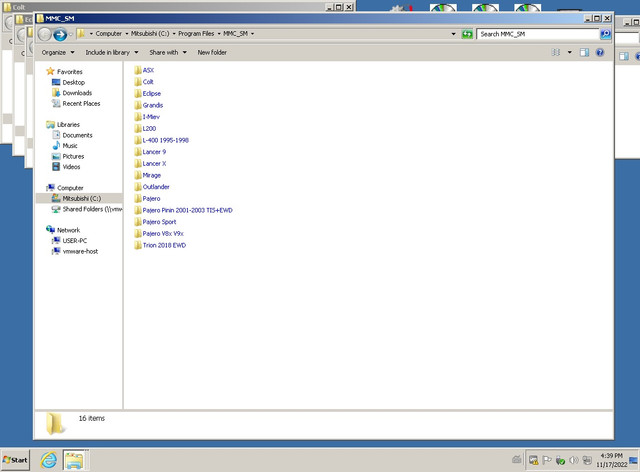Open the Organize dropdown menu

click(x=58, y=52)
